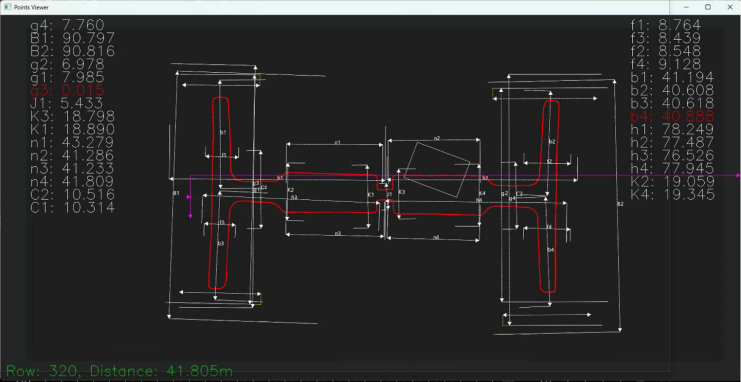741x382 pixels.
Task: Click the n3 dimension label in drawing
Action: [337, 234]
